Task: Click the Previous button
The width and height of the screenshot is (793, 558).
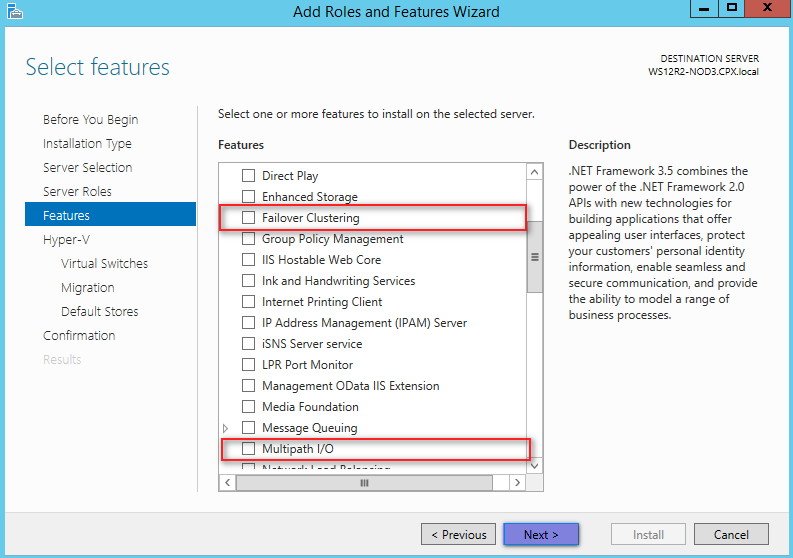Action: pos(459,535)
